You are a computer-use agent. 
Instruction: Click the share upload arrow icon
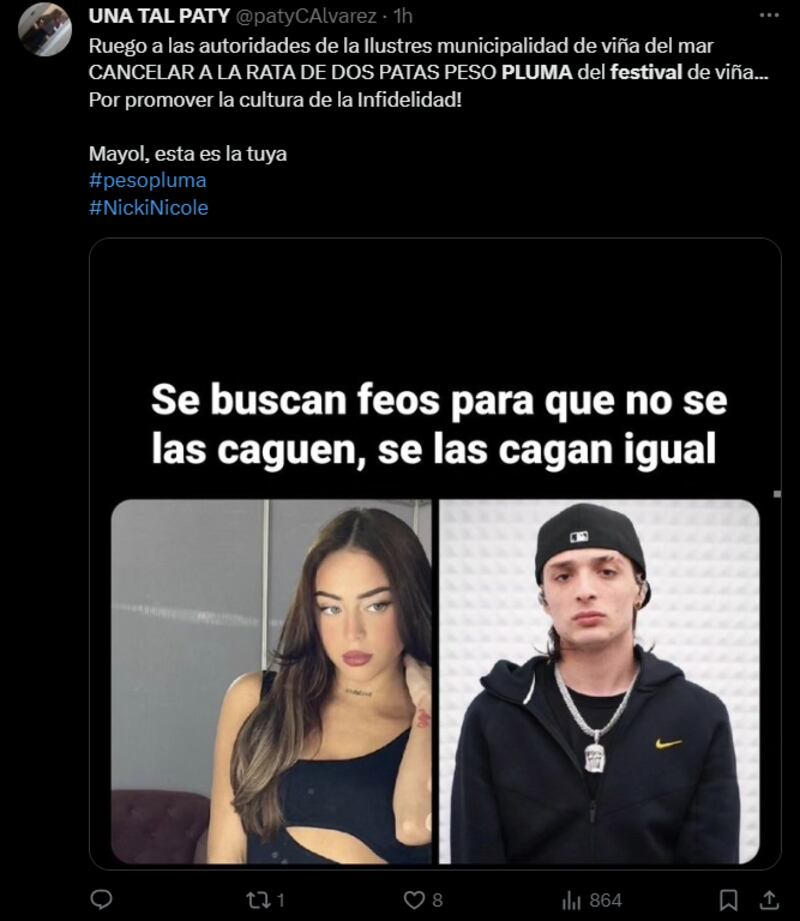click(769, 899)
